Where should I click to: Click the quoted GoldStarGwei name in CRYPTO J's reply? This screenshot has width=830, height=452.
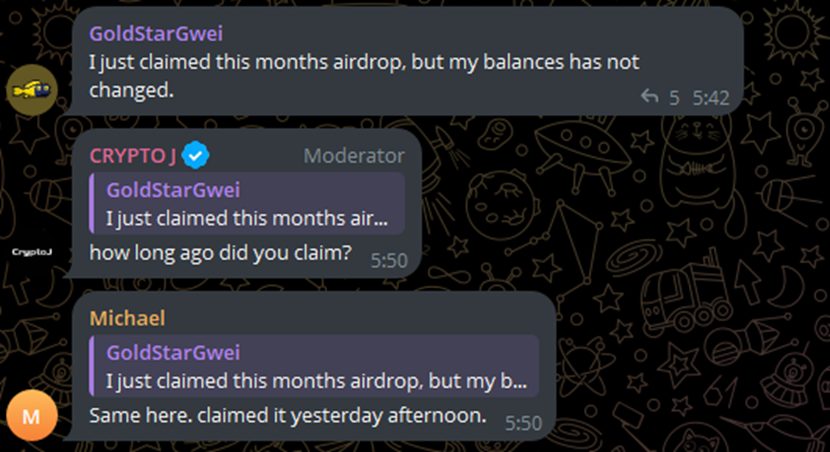[173, 190]
